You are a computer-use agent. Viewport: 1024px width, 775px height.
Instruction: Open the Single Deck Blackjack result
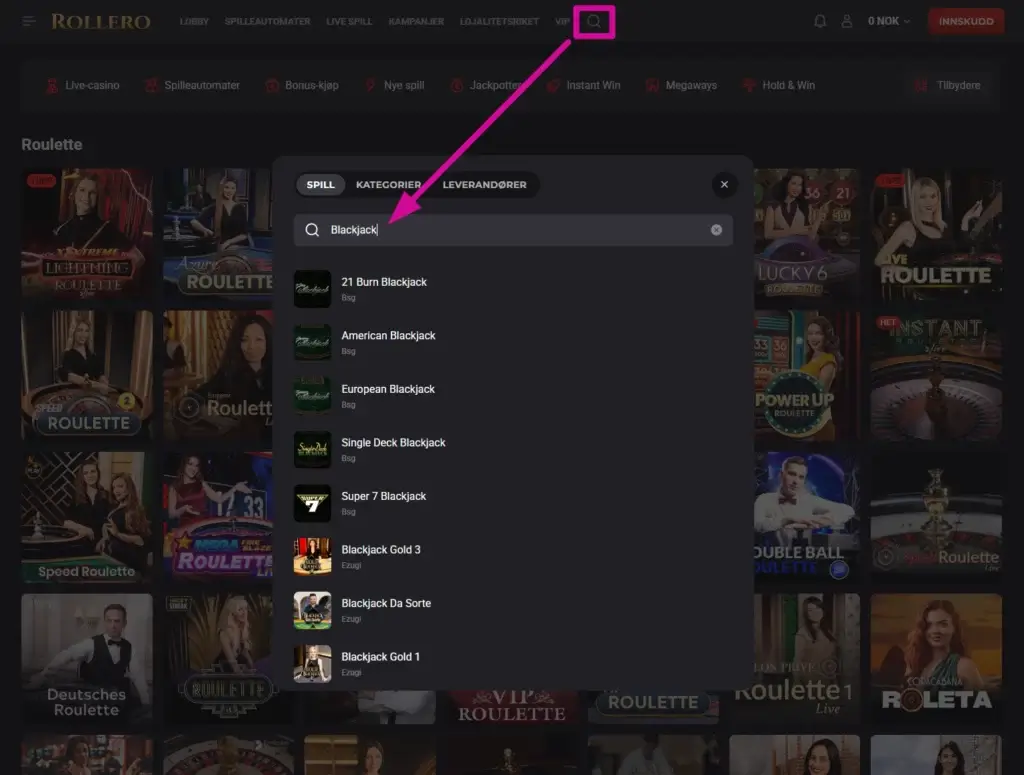pos(513,449)
